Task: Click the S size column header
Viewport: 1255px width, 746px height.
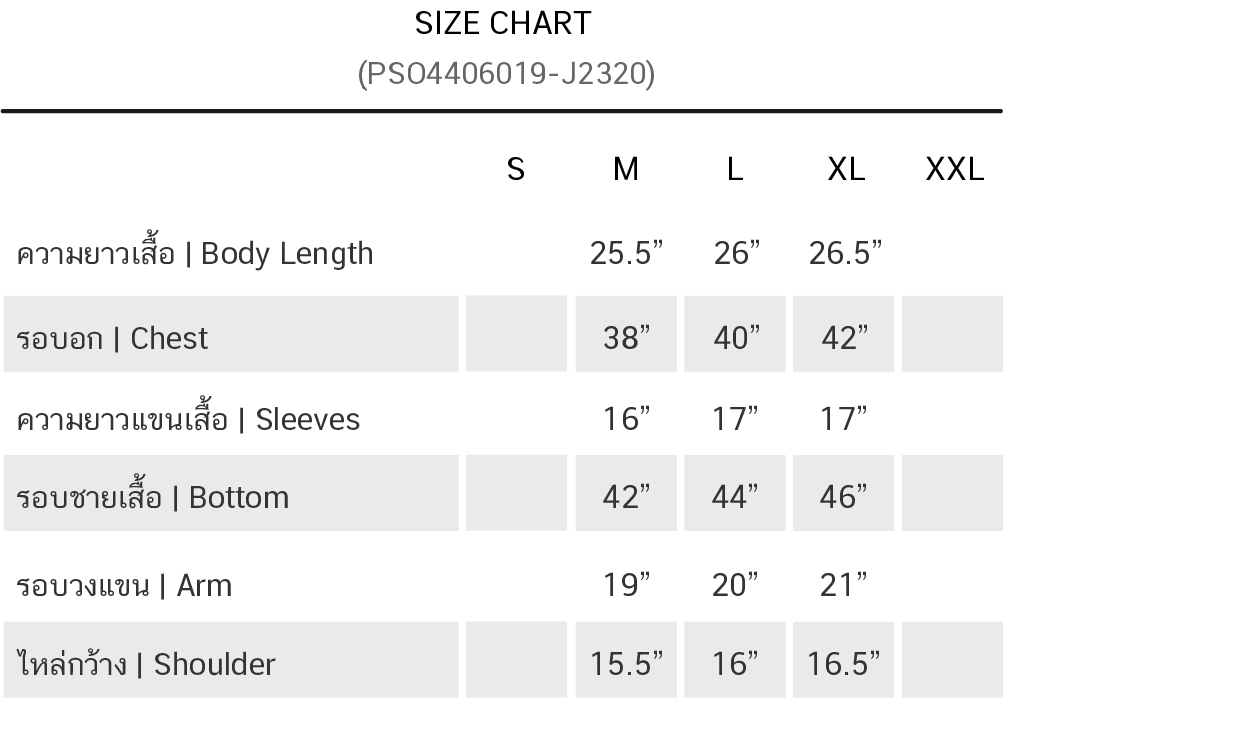Action: (x=516, y=170)
